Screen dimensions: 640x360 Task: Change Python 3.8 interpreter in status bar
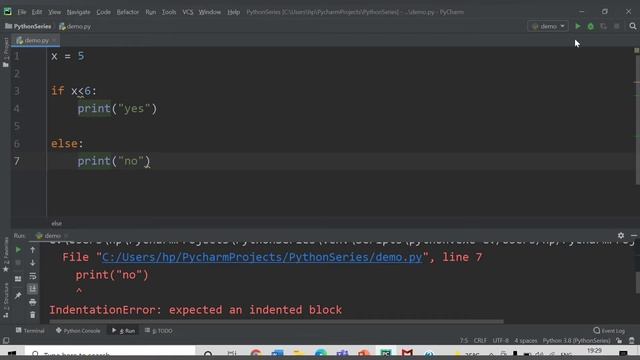point(576,340)
